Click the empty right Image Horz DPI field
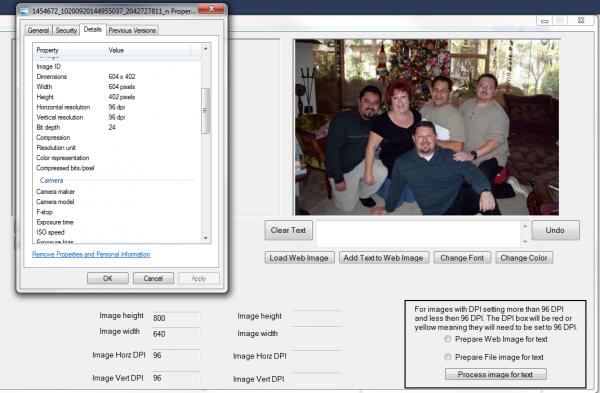This screenshot has width=600, height=393. tap(317, 356)
